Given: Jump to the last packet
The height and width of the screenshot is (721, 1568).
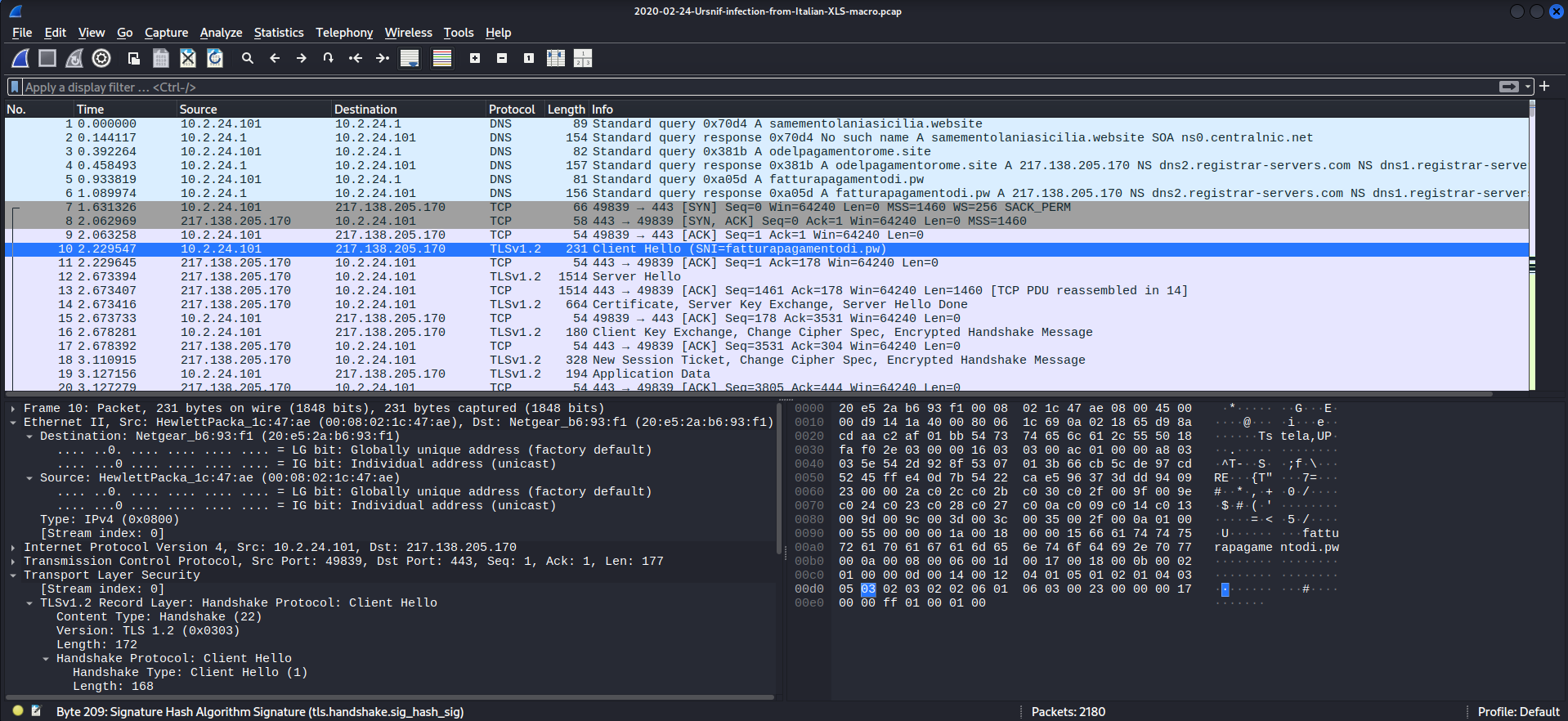Looking at the screenshot, I should pyautogui.click(x=383, y=58).
